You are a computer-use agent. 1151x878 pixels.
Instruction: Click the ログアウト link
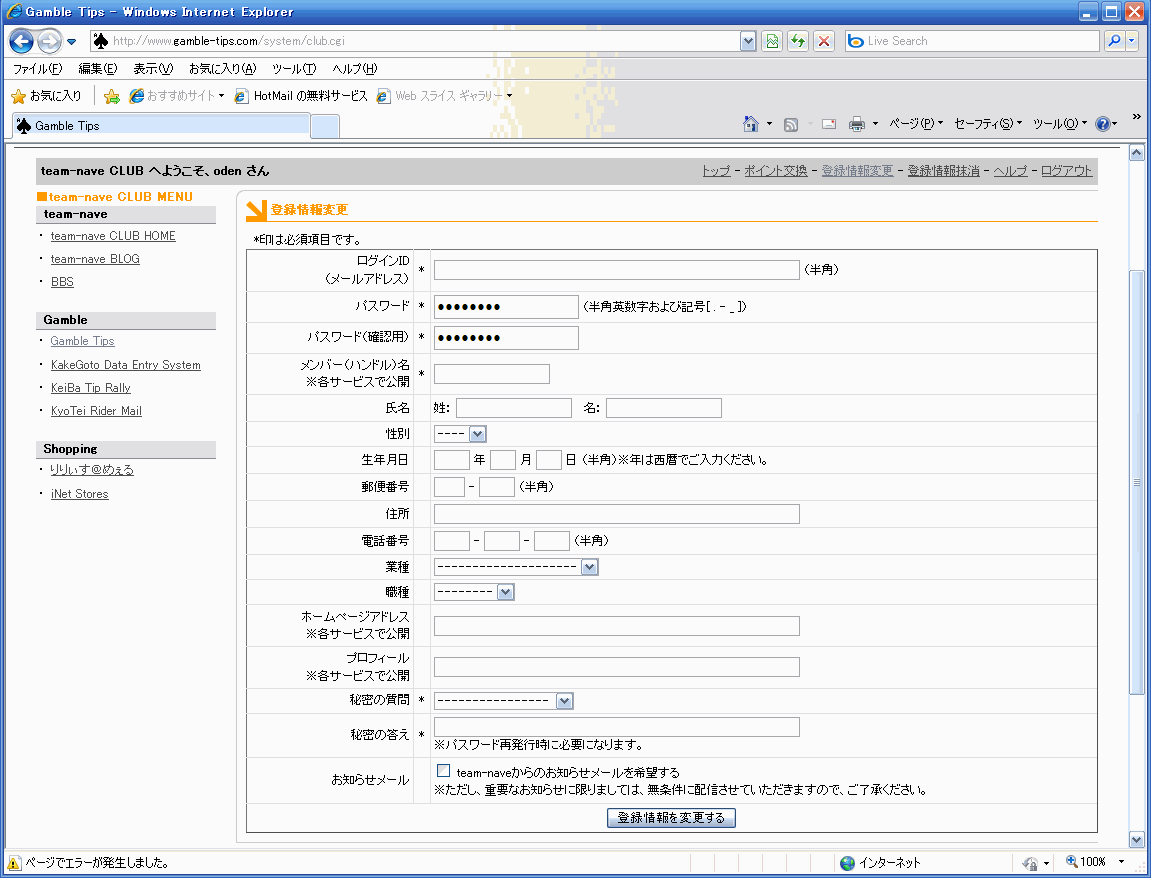point(1067,171)
